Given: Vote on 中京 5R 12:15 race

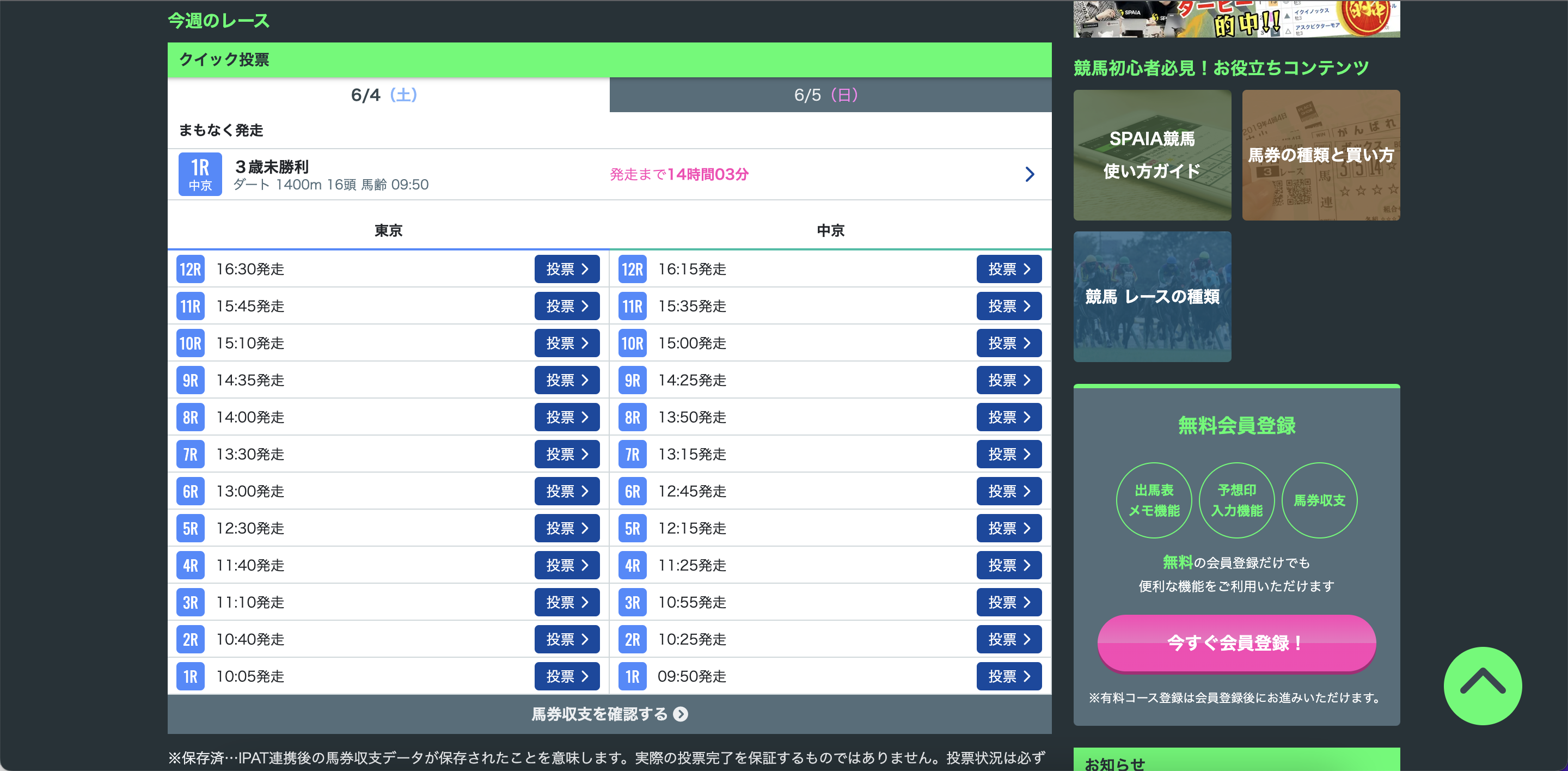Looking at the screenshot, I should click(x=1009, y=528).
